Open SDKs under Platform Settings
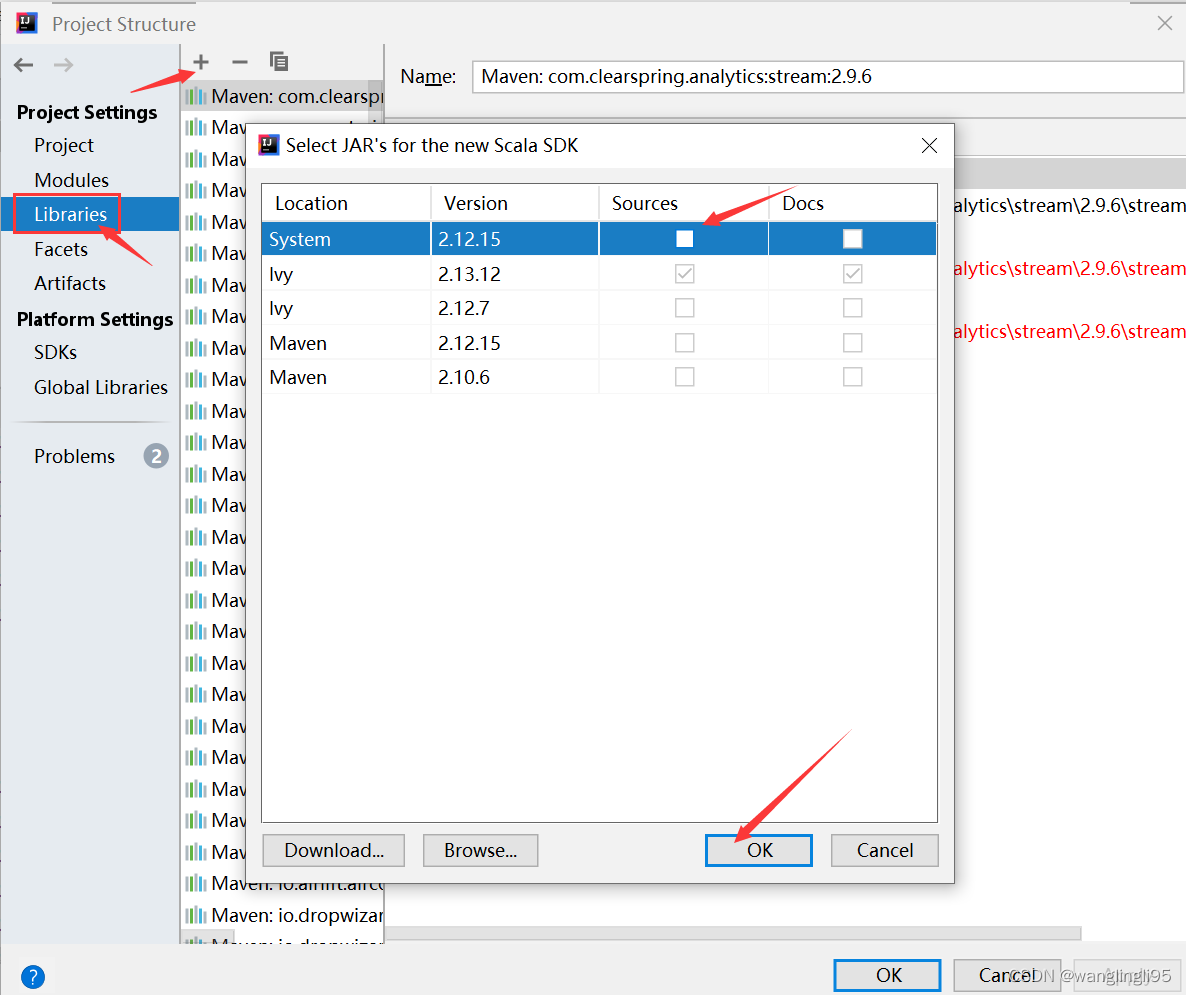The image size is (1186, 995). pos(55,353)
